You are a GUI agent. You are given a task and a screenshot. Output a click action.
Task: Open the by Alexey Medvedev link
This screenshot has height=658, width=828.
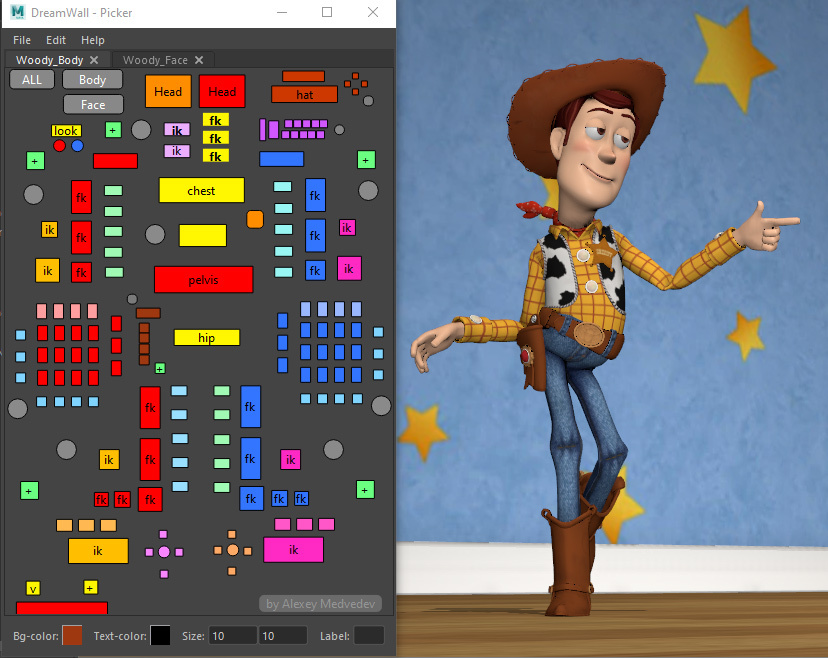[x=321, y=604]
